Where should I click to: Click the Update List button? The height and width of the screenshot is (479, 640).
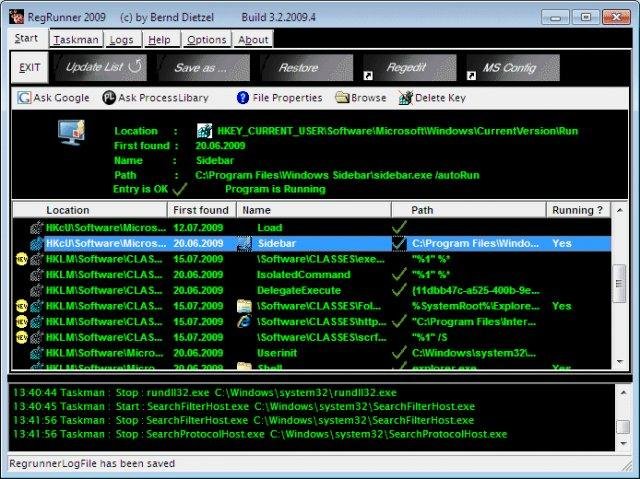101,67
